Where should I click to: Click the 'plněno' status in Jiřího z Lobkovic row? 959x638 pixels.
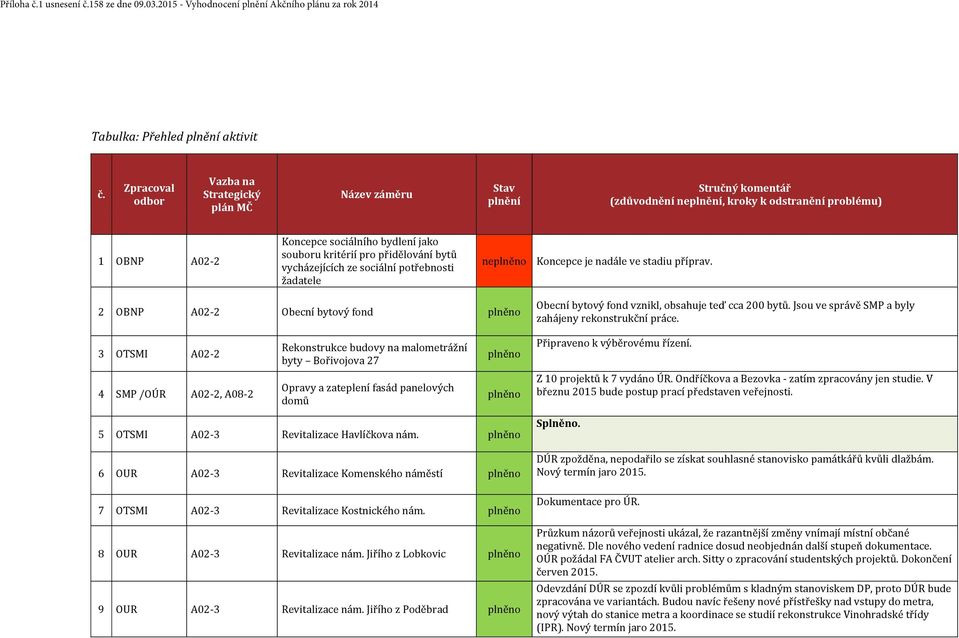[x=504, y=554]
